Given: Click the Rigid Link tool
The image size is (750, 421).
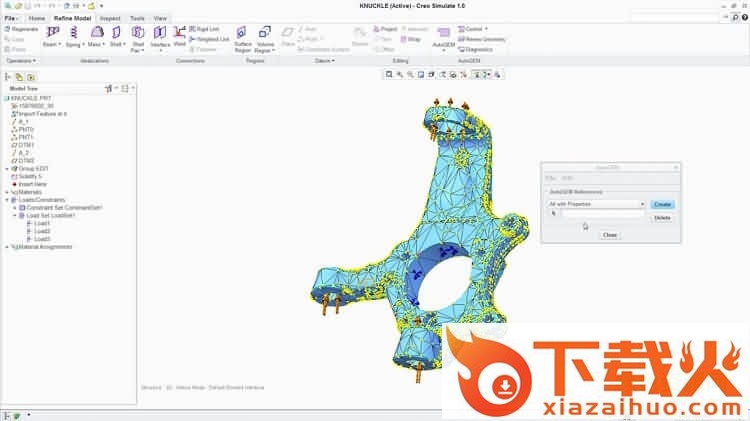Looking at the screenshot, I should [x=204, y=29].
